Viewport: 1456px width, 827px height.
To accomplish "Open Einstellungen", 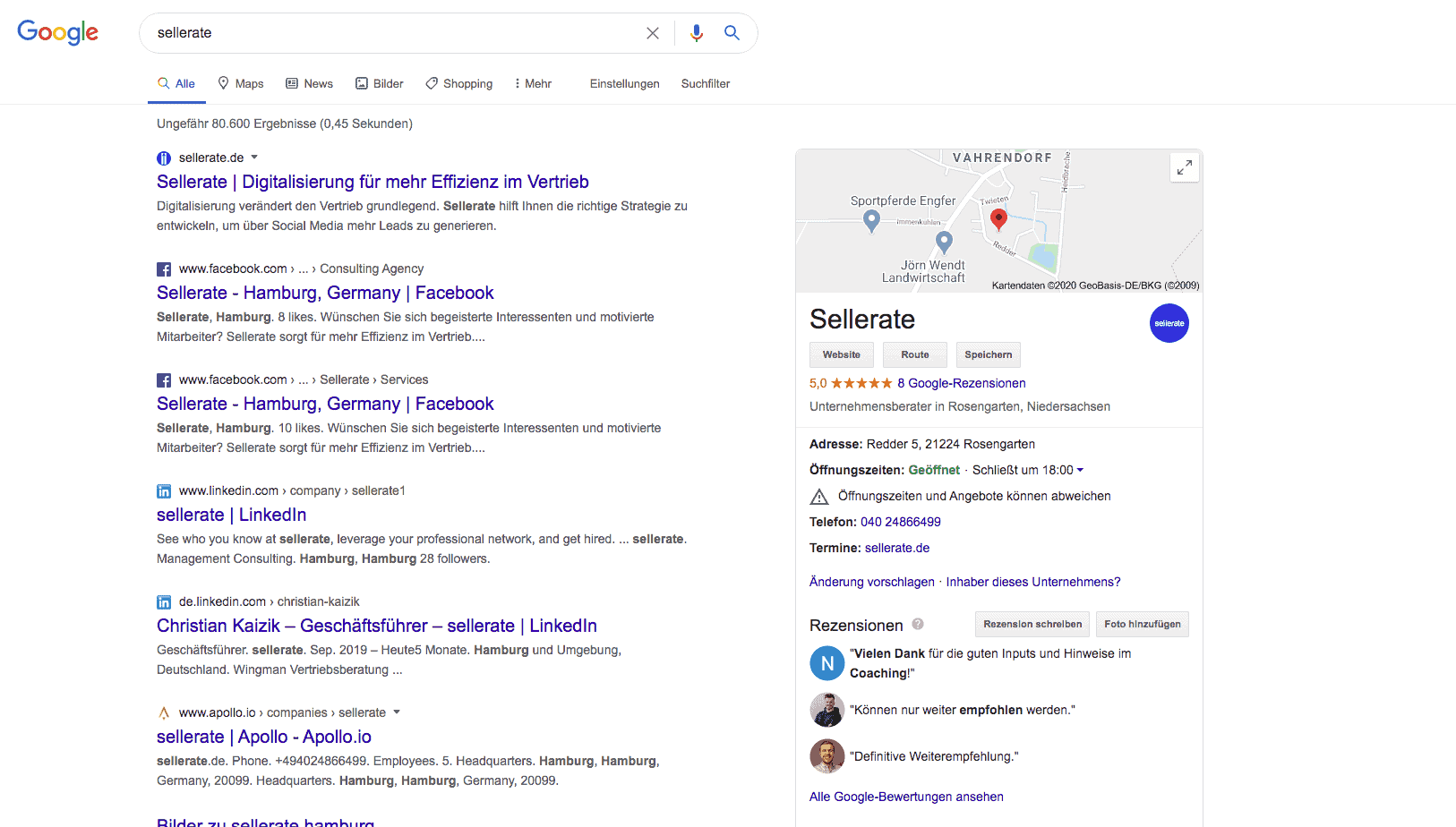I will coord(625,83).
